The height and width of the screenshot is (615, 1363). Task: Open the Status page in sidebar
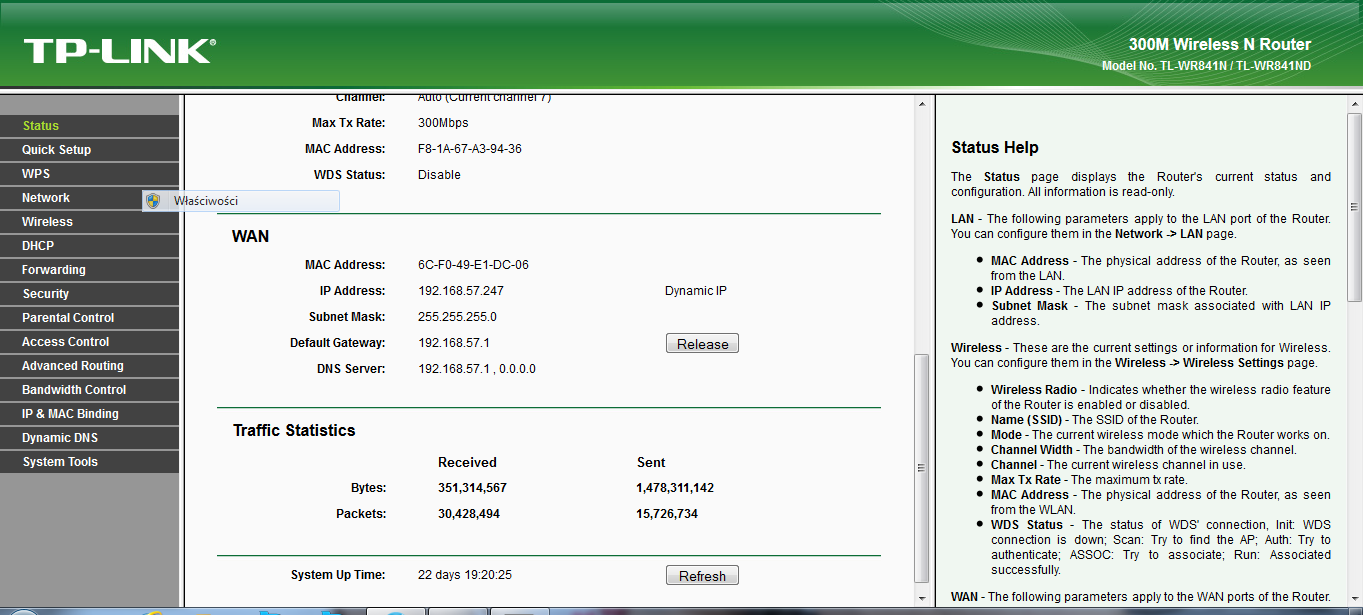click(41, 126)
